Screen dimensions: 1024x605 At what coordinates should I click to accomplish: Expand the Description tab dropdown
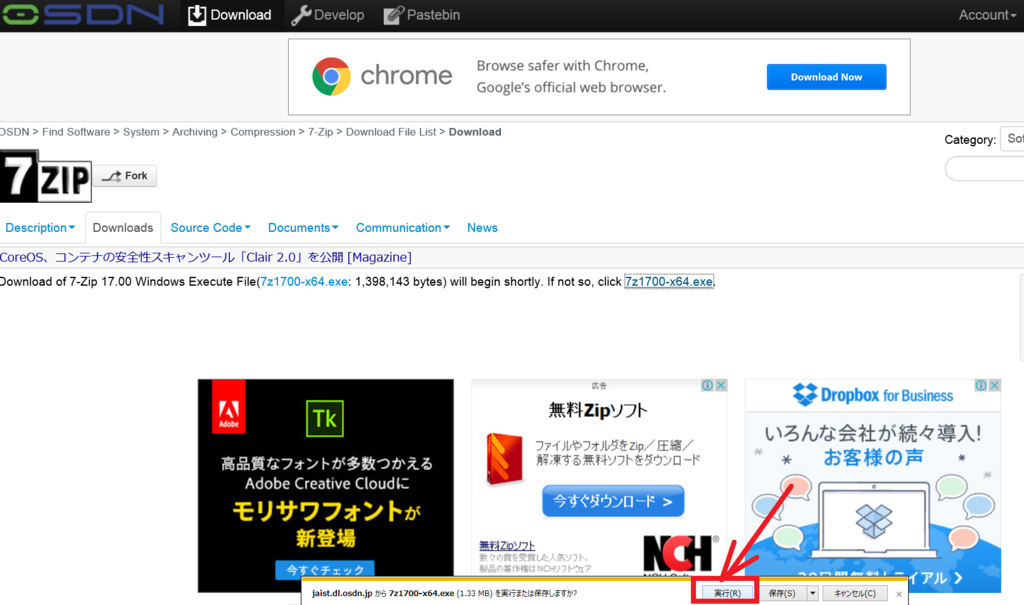40,228
